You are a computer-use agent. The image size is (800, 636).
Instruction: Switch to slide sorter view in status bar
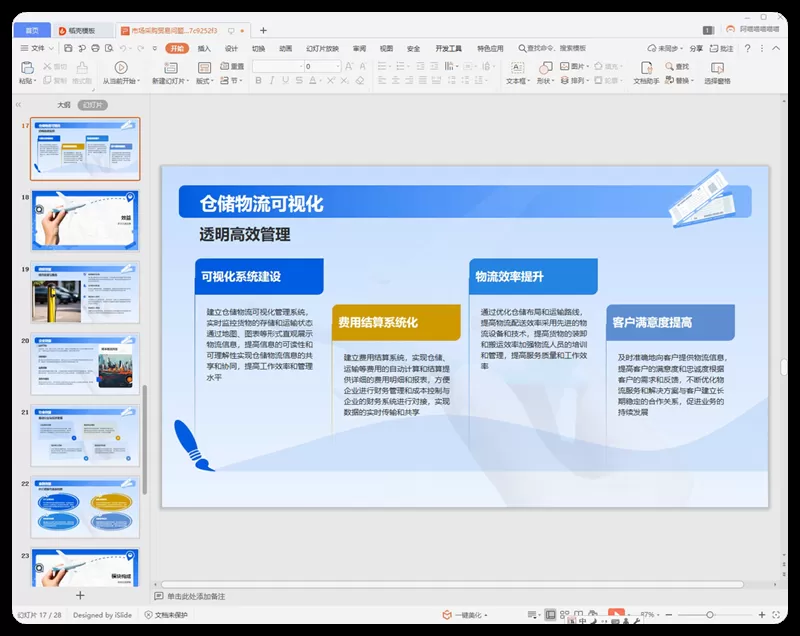(x=564, y=615)
